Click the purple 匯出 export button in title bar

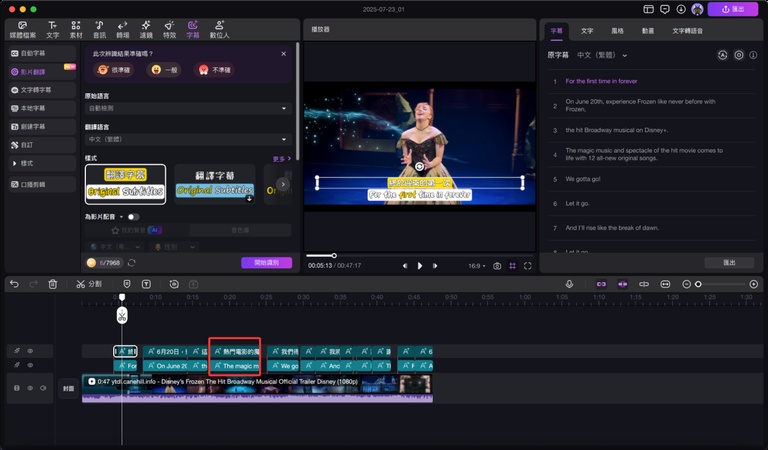tap(733, 9)
